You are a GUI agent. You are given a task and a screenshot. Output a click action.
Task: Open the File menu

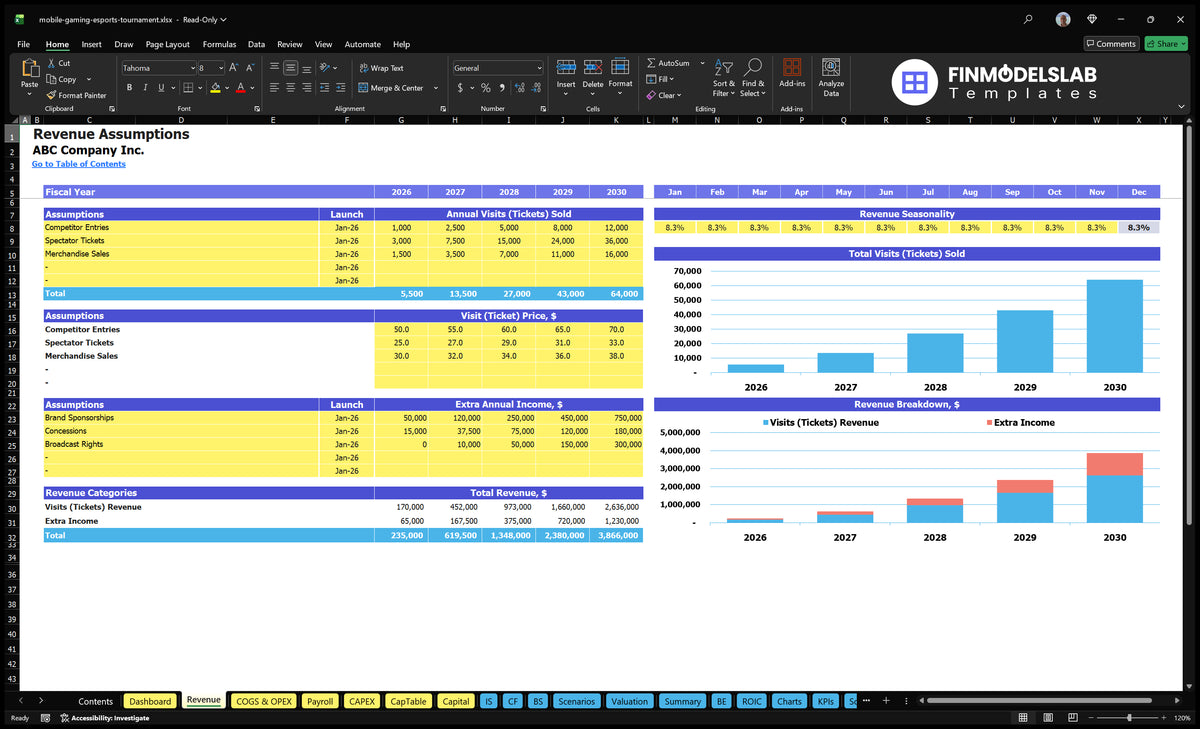[23, 44]
